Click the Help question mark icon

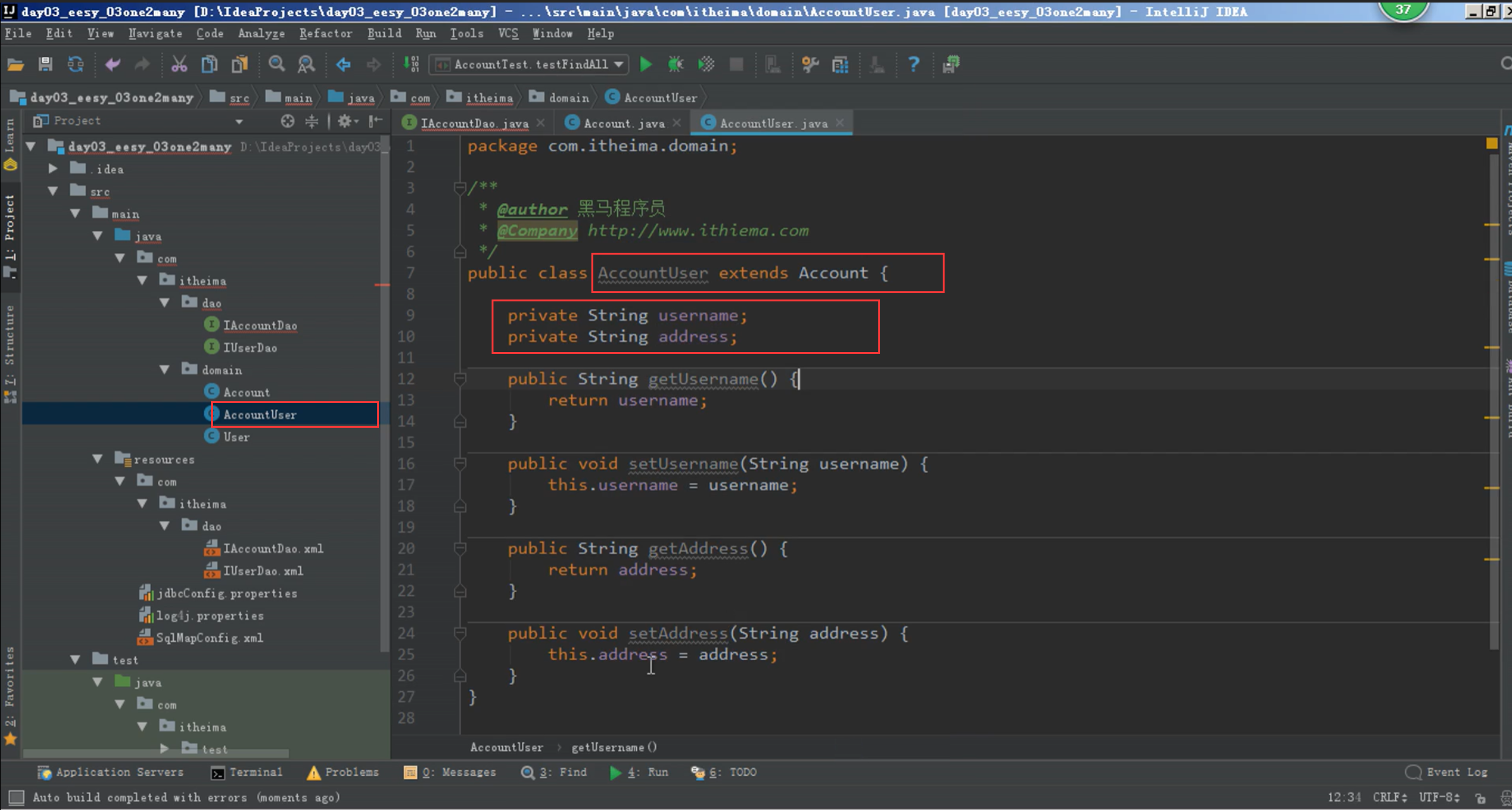[x=914, y=64]
